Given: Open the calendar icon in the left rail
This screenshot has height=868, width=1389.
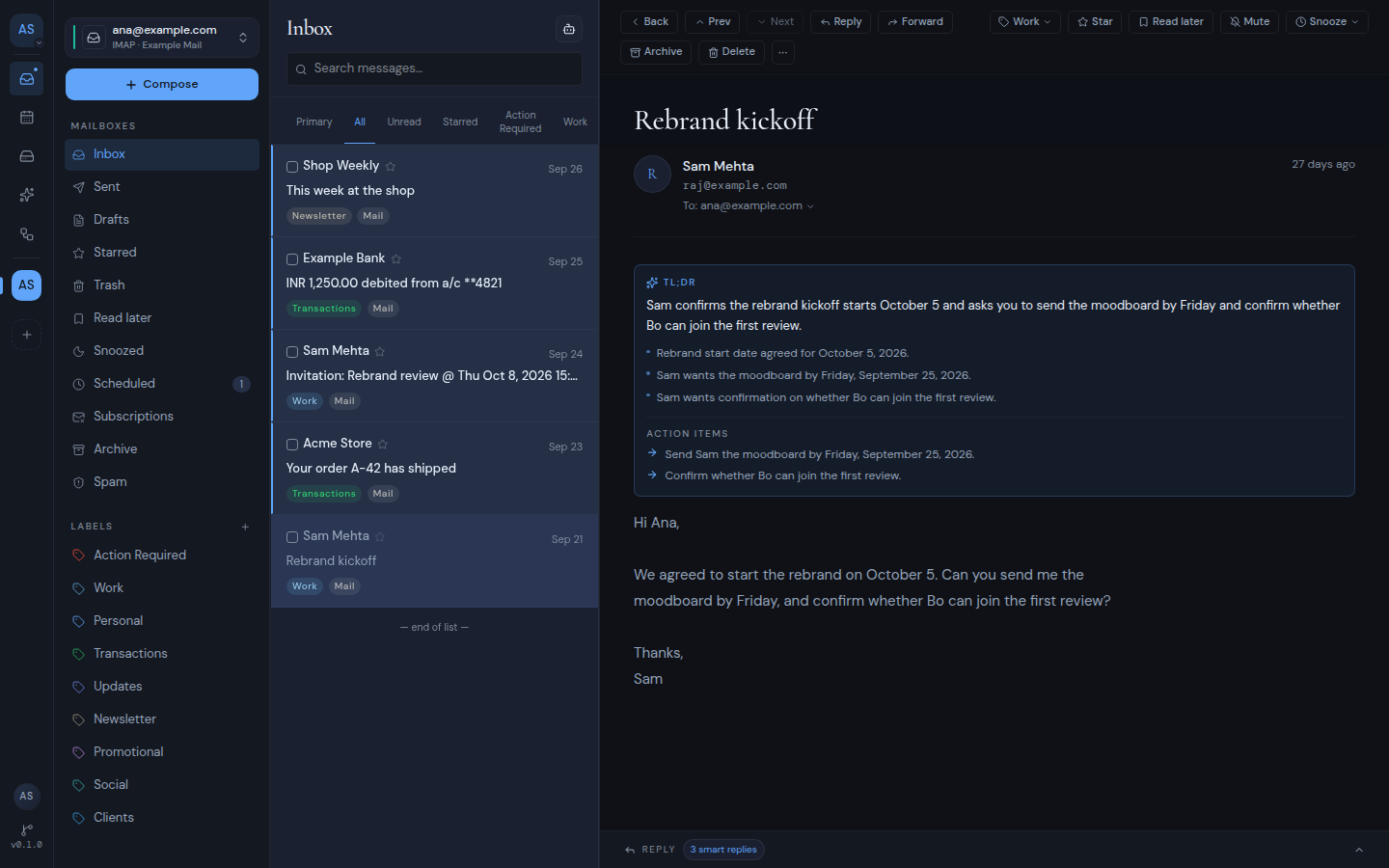Looking at the screenshot, I should (27, 118).
